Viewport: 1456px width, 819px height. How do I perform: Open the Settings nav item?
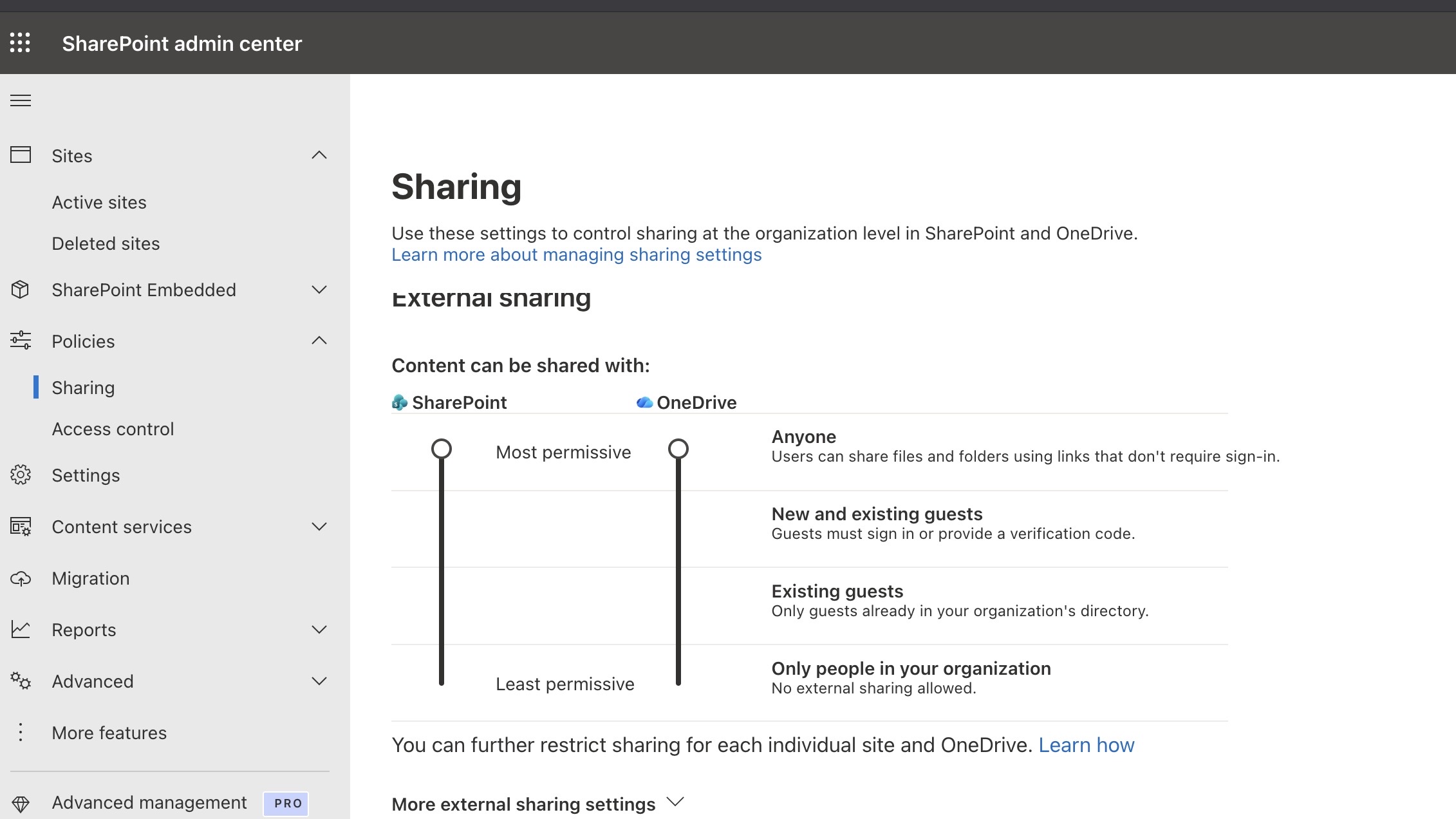point(86,475)
